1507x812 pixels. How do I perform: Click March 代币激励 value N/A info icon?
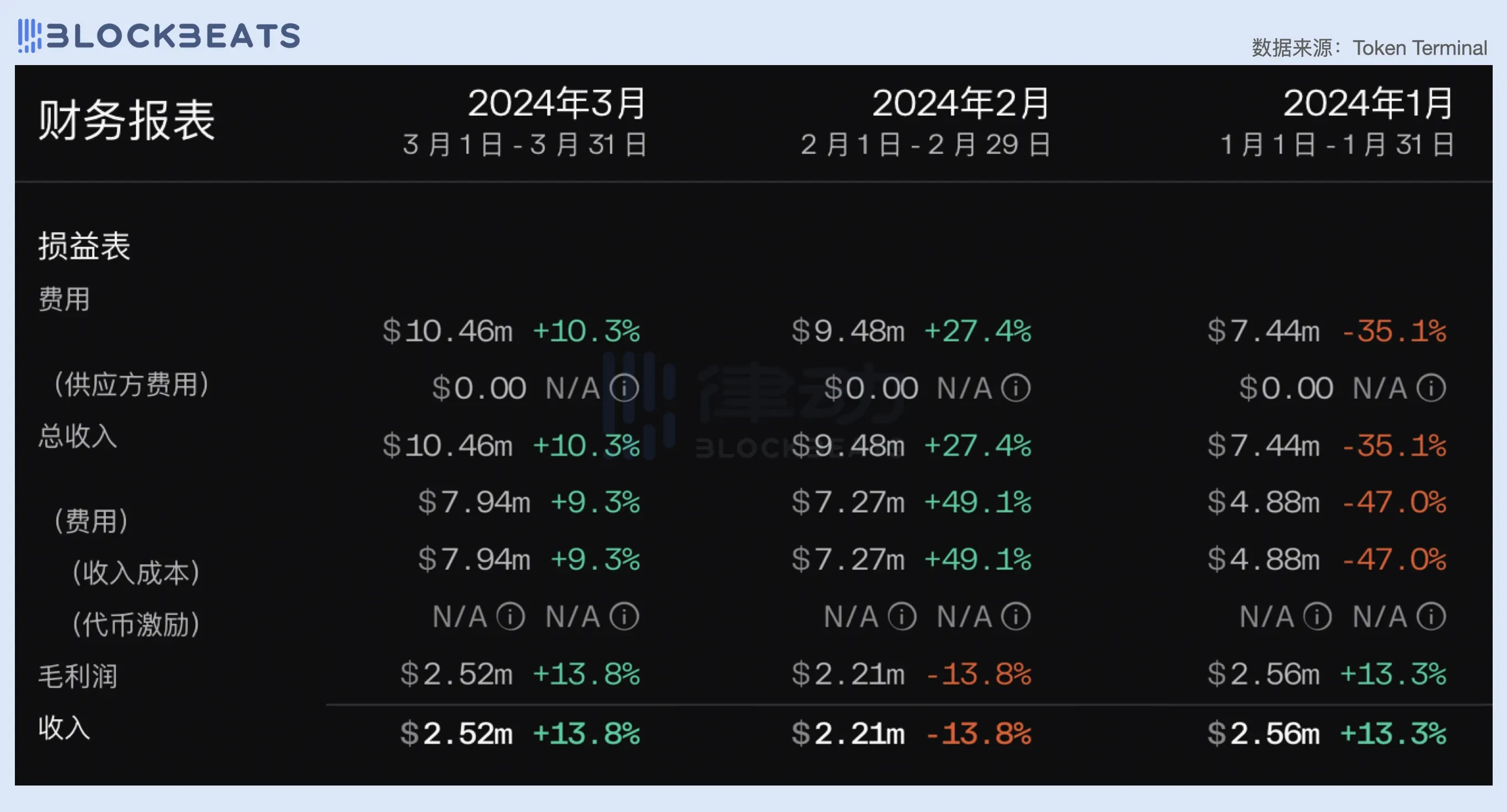(x=511, y=616)
